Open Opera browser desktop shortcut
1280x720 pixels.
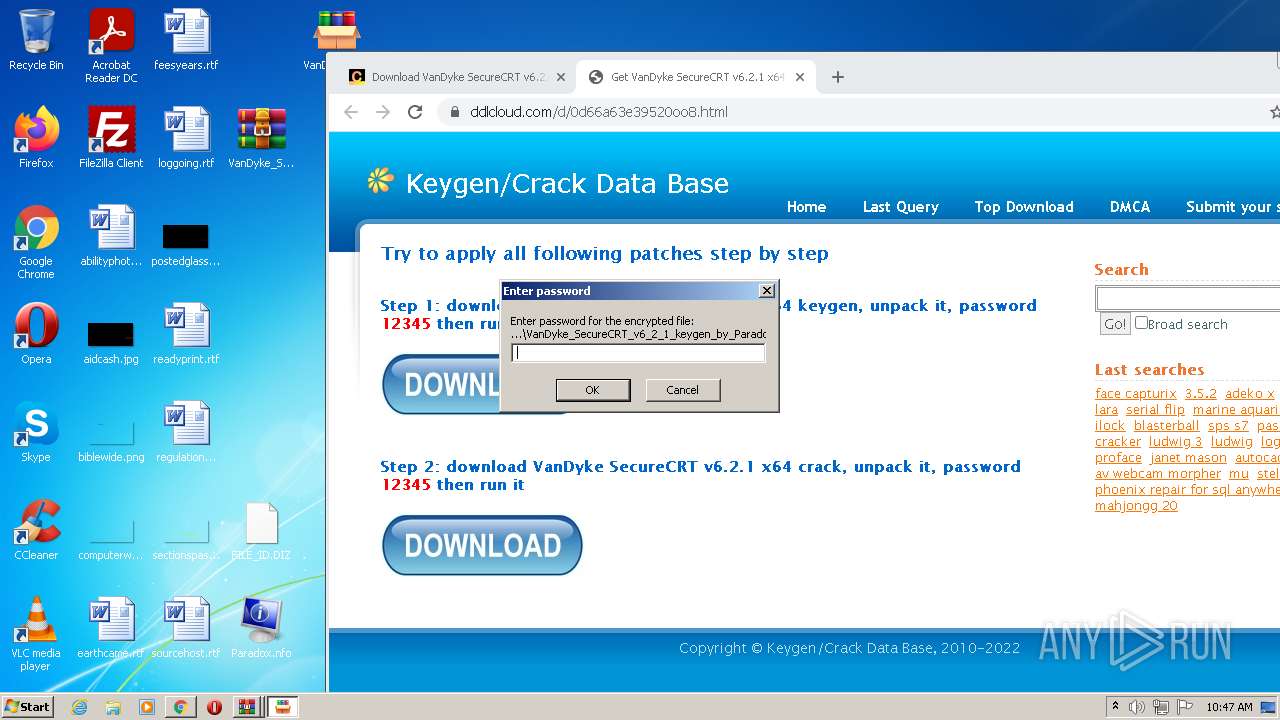pos(36,334)
